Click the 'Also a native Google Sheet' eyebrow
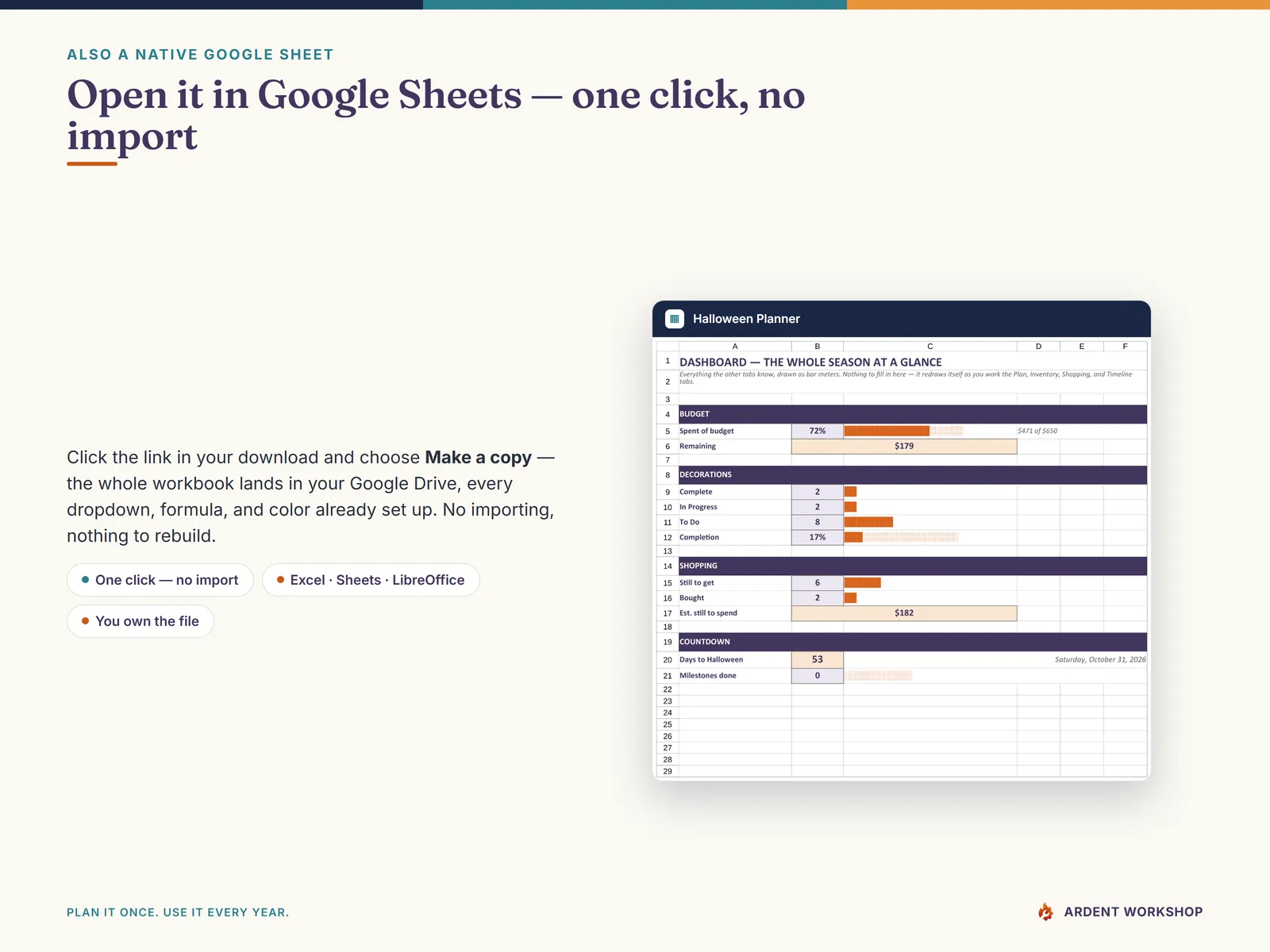1270x952 pixels. pos(200,55)
